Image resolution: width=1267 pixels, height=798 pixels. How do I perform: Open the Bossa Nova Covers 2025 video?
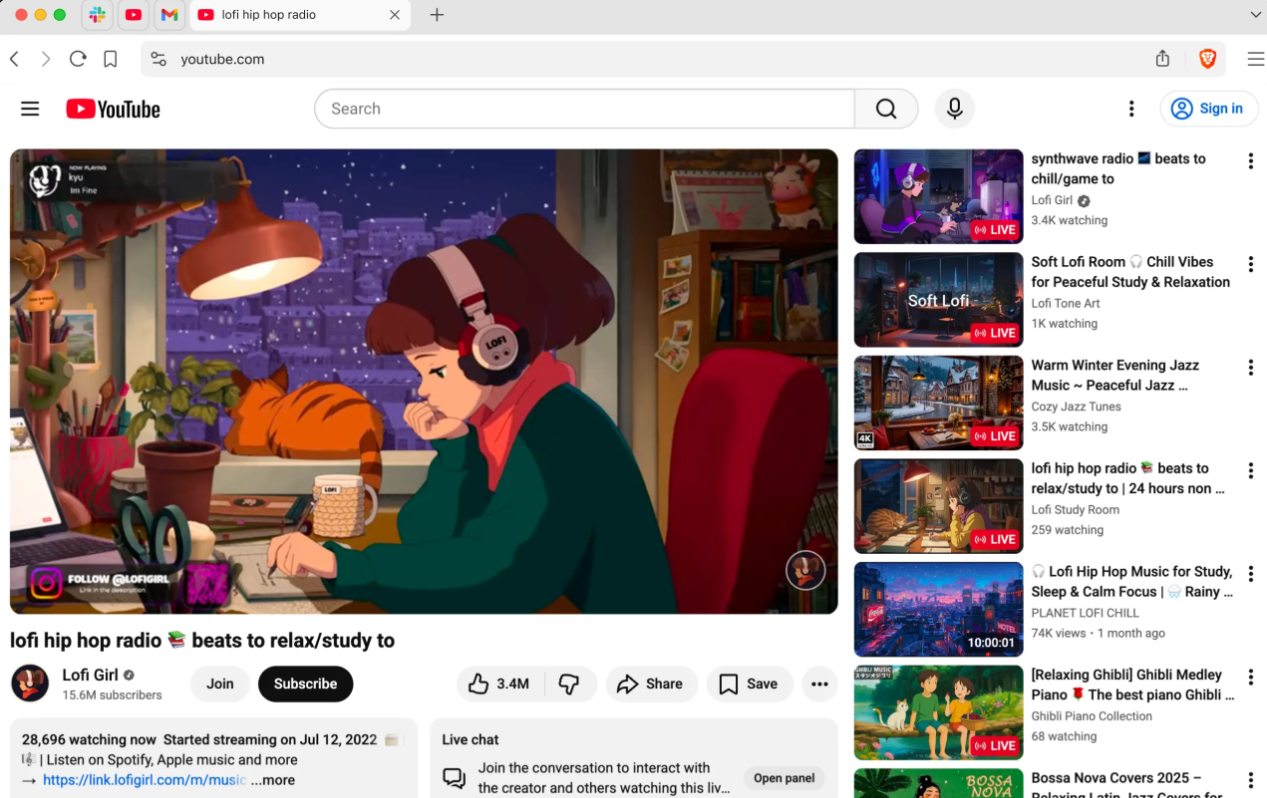point(938,783)
